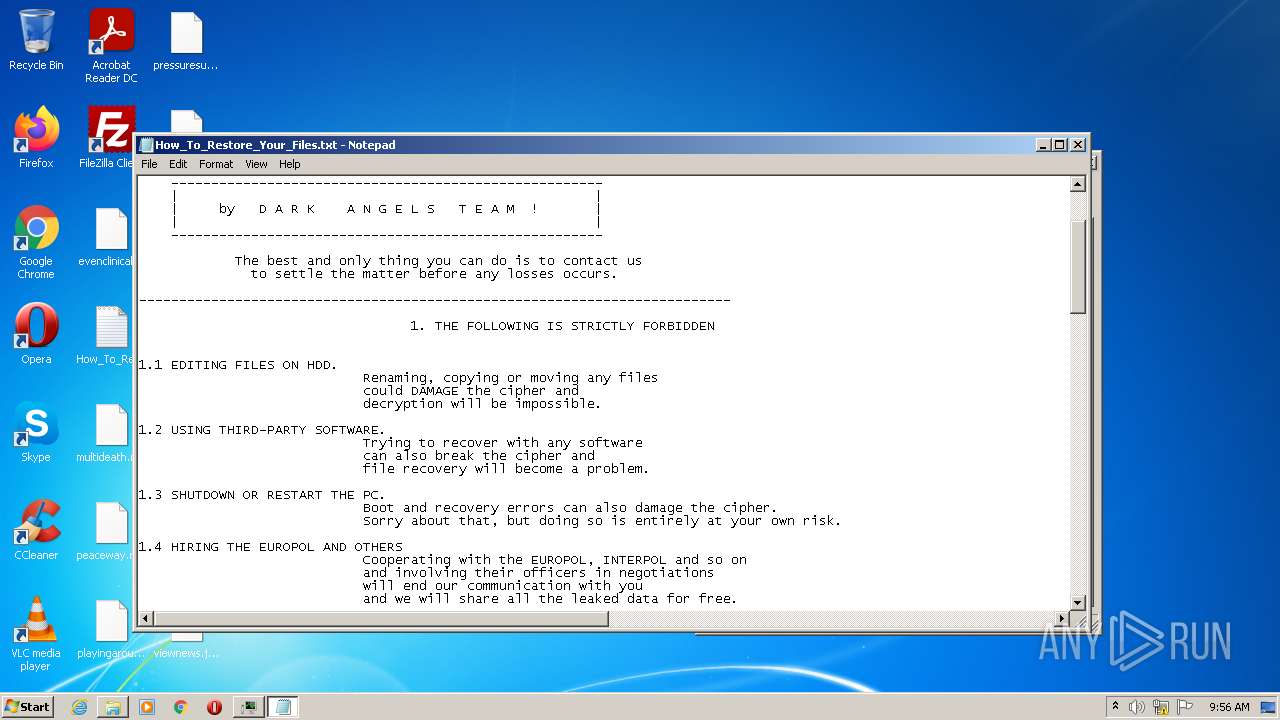
Task: Open FileZilla Client shortcut
Action: pyautogui.click(x=108, y=138)
